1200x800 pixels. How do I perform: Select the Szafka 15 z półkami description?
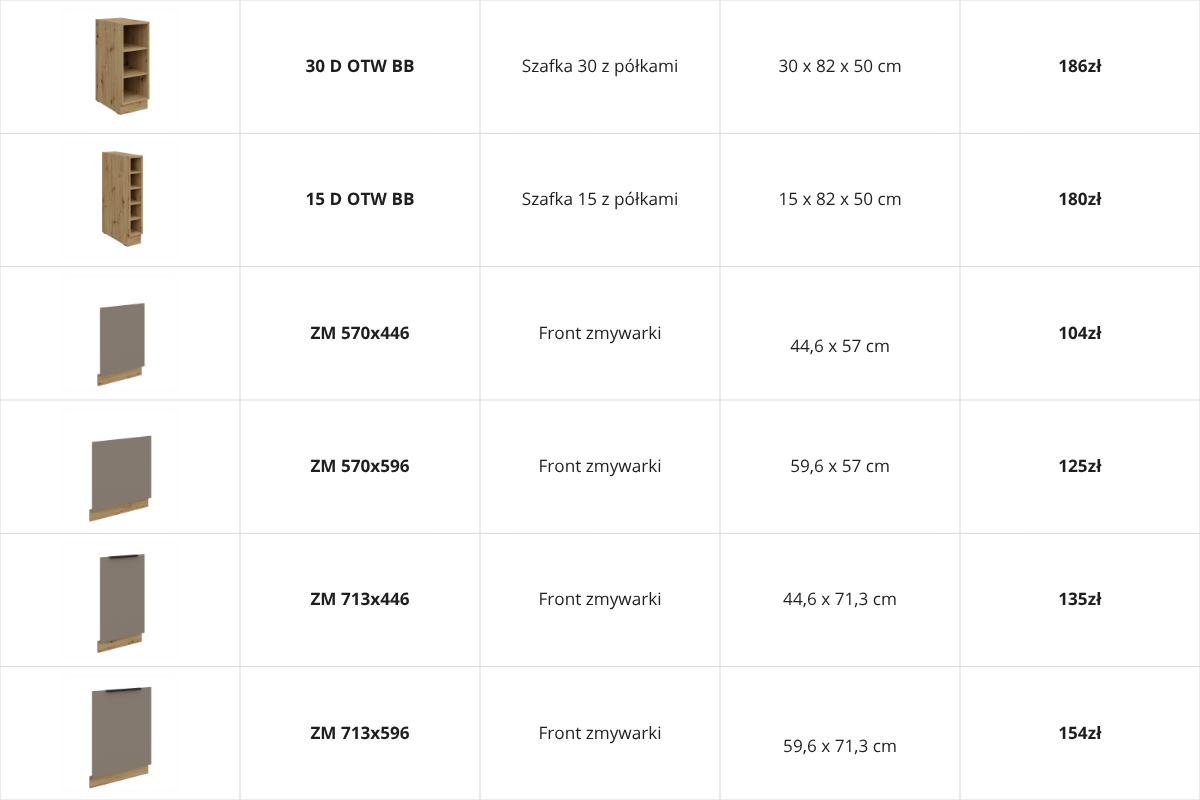click(x=600, y=199)
